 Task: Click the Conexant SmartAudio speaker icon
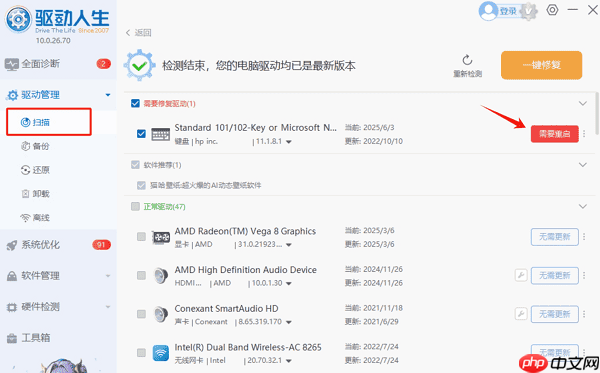161,314
